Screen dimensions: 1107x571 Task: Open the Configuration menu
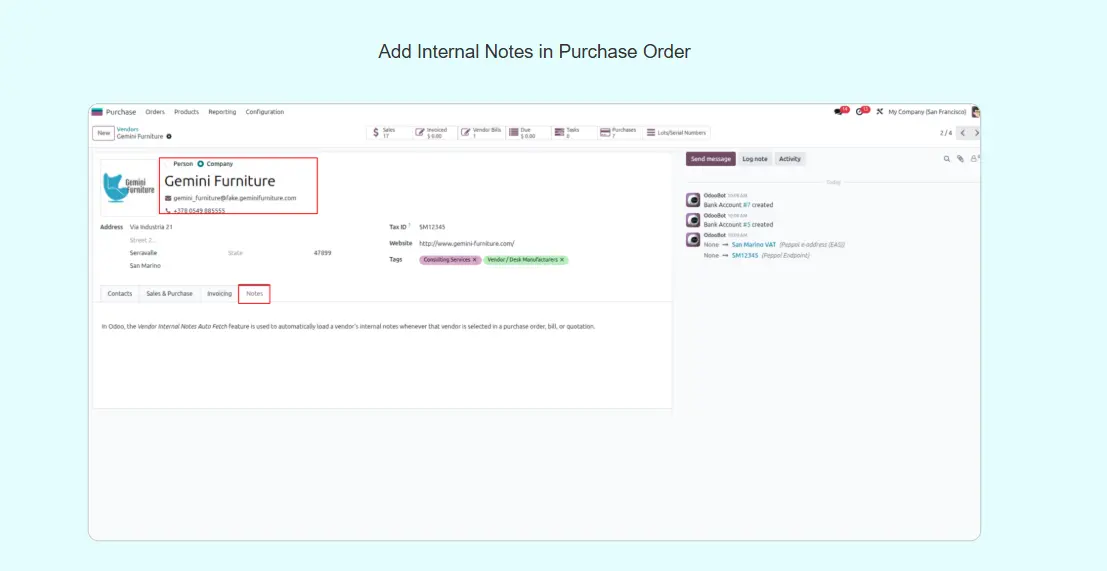click(265, 112)
